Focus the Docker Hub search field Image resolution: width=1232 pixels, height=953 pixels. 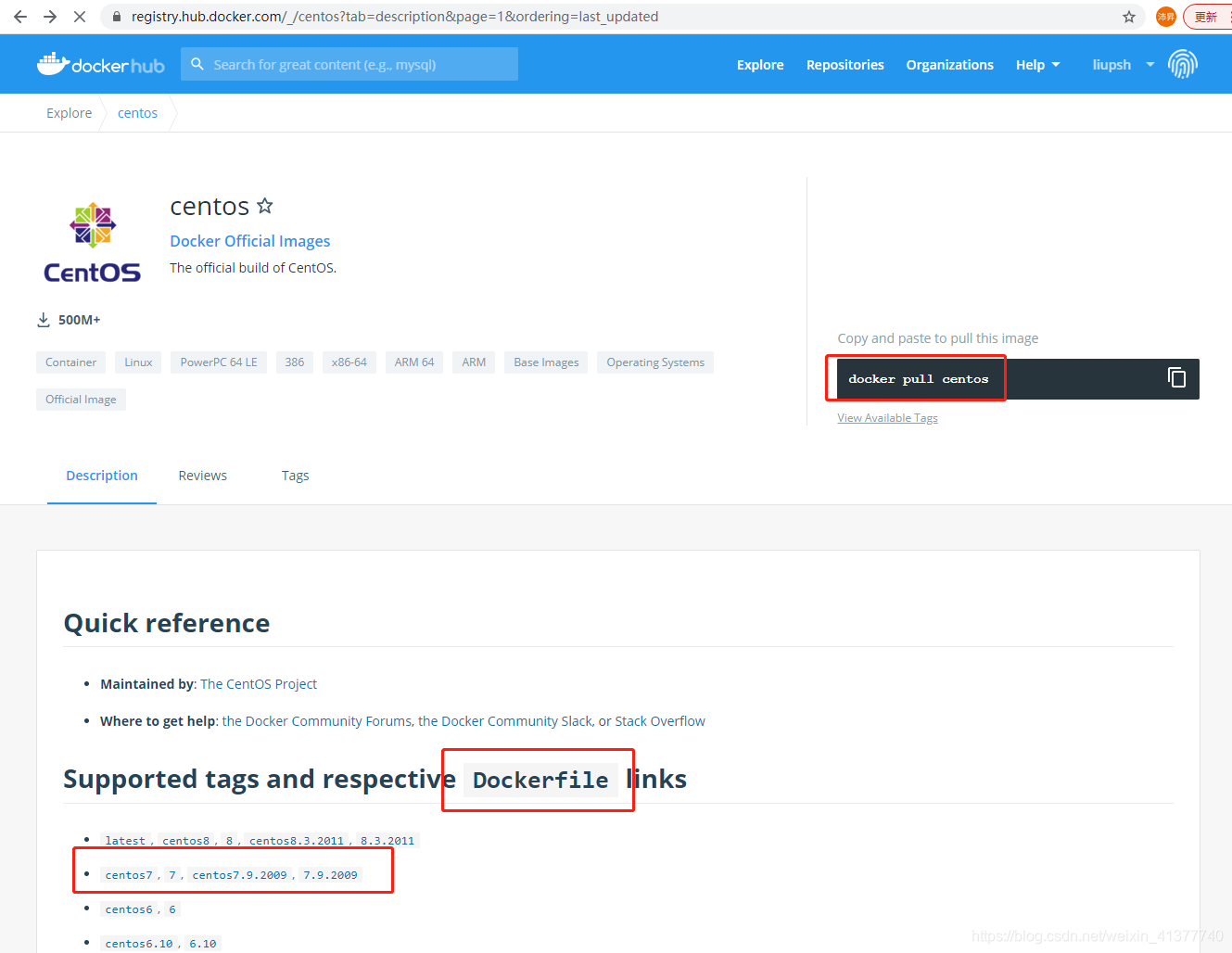349,64
